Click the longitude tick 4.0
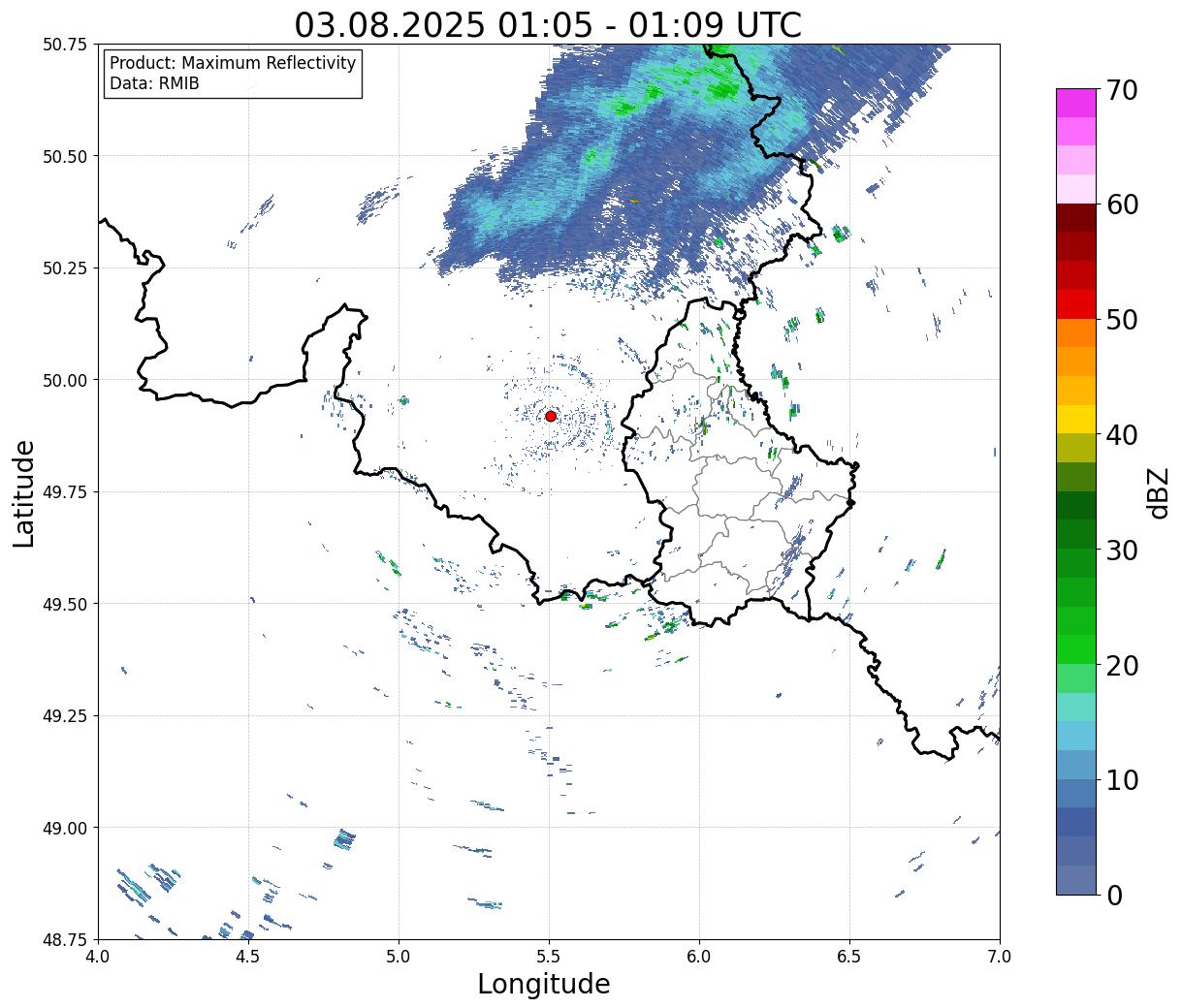The image size is (1182, 1008). coord(98,957)
